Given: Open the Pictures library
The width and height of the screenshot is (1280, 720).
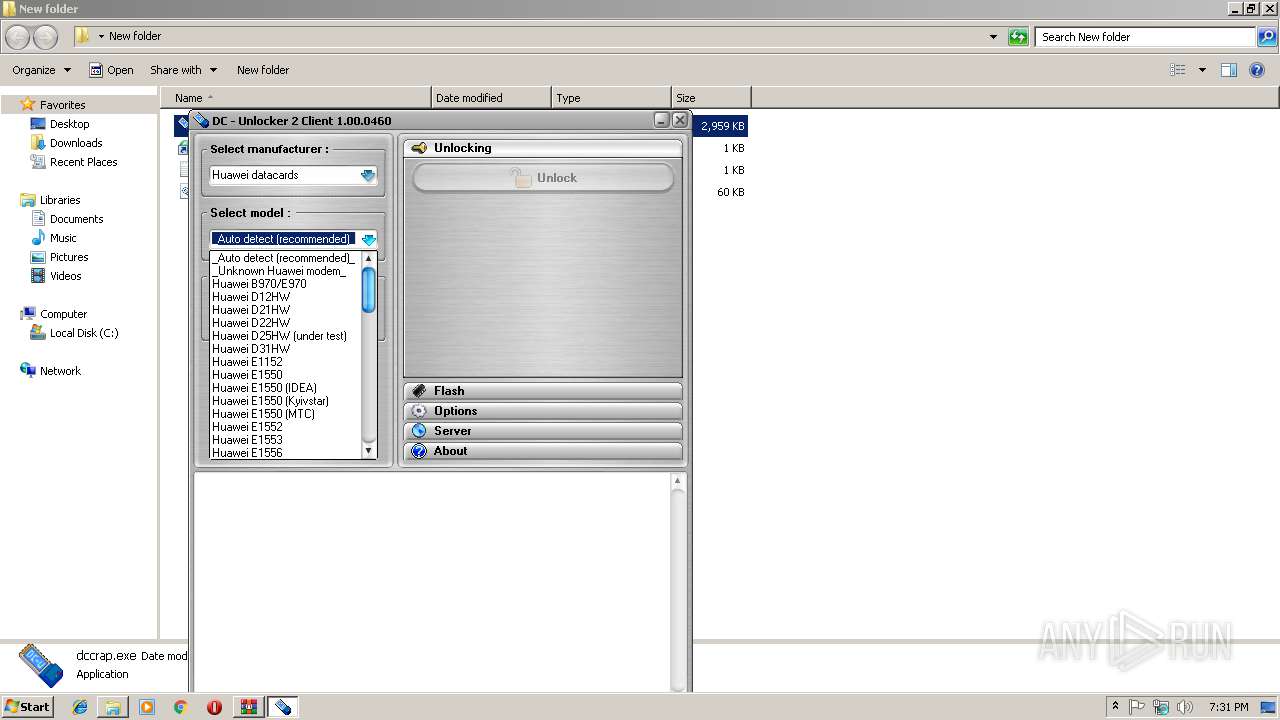Looking at the screenshot, I should pyautogui.click(x=69, y=257).
